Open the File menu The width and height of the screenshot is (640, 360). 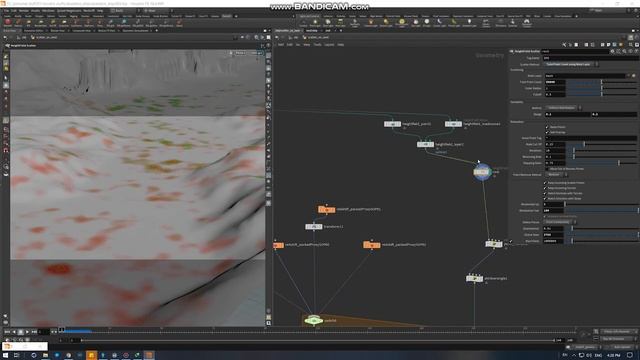click(x=7, y=10)
